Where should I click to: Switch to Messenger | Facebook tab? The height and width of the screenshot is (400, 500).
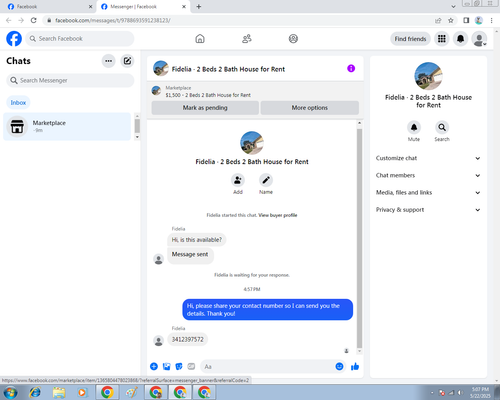(143, 7)
